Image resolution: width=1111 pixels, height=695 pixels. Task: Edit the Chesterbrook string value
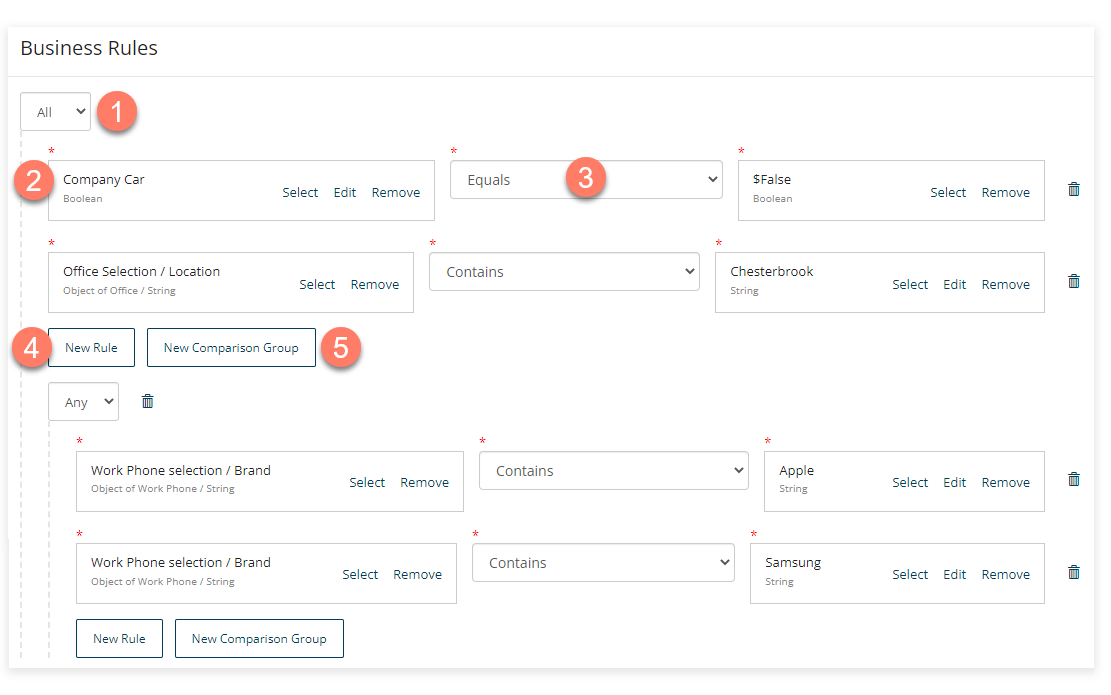954,284
